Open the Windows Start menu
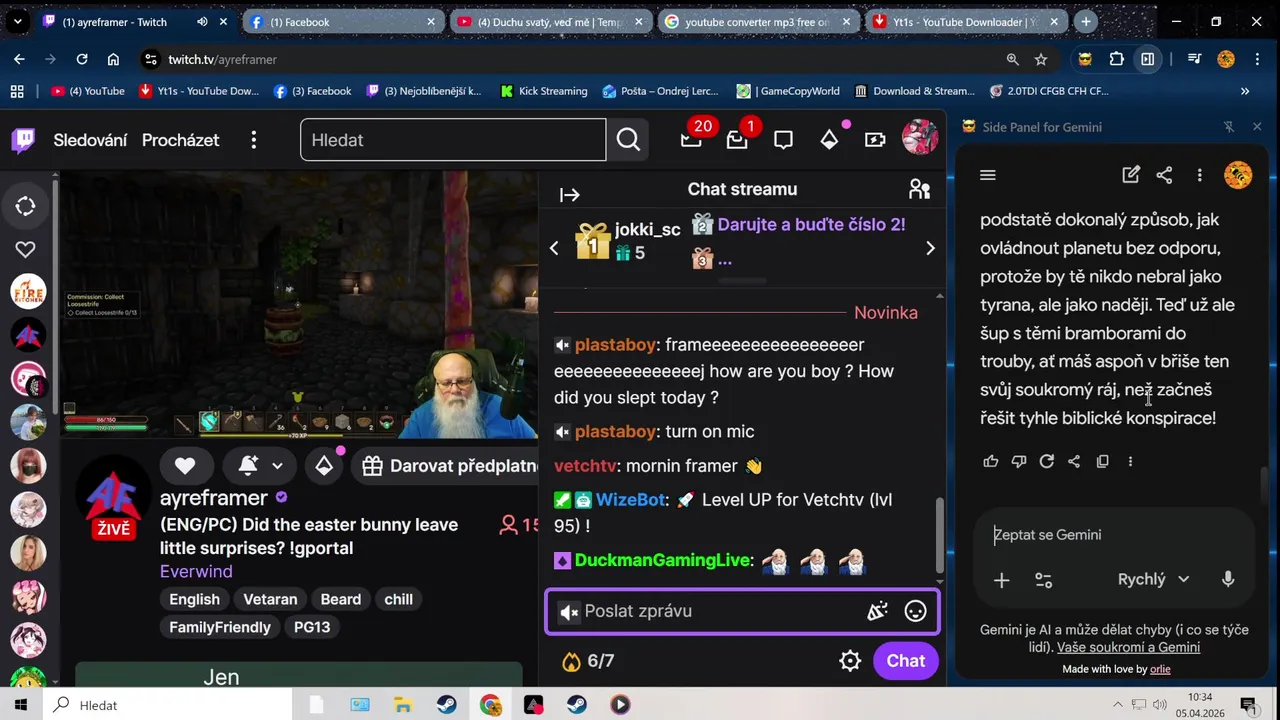The height and width of the screenshot is (720, 1280). pos(21,705)
